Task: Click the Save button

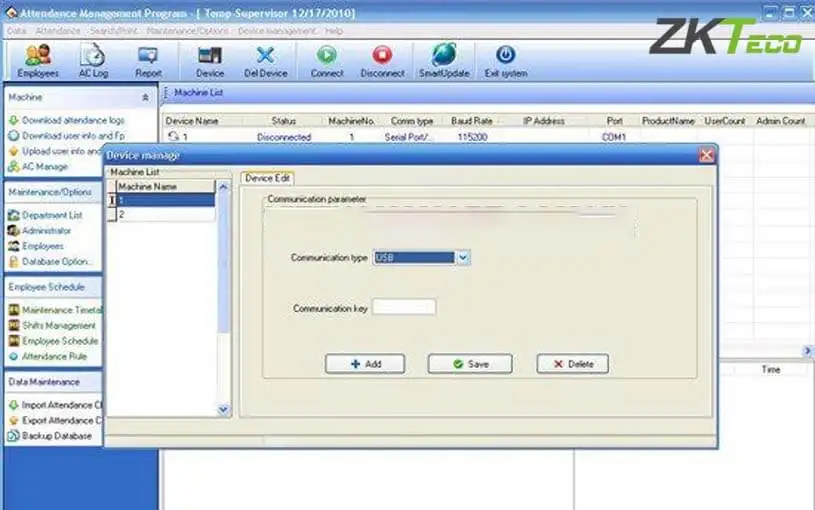Action: click(470, 364)
